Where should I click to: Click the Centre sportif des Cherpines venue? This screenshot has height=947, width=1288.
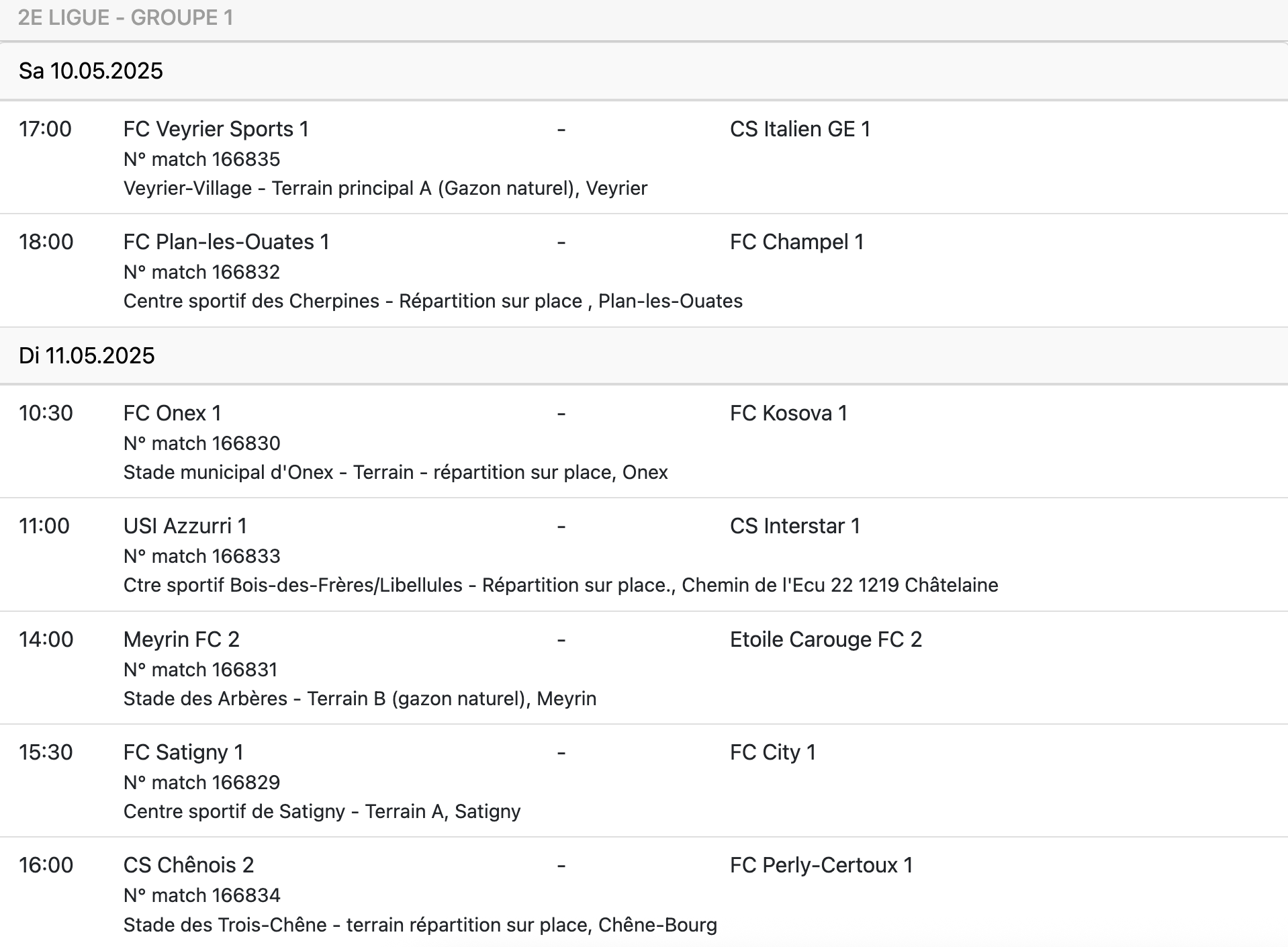432,301
